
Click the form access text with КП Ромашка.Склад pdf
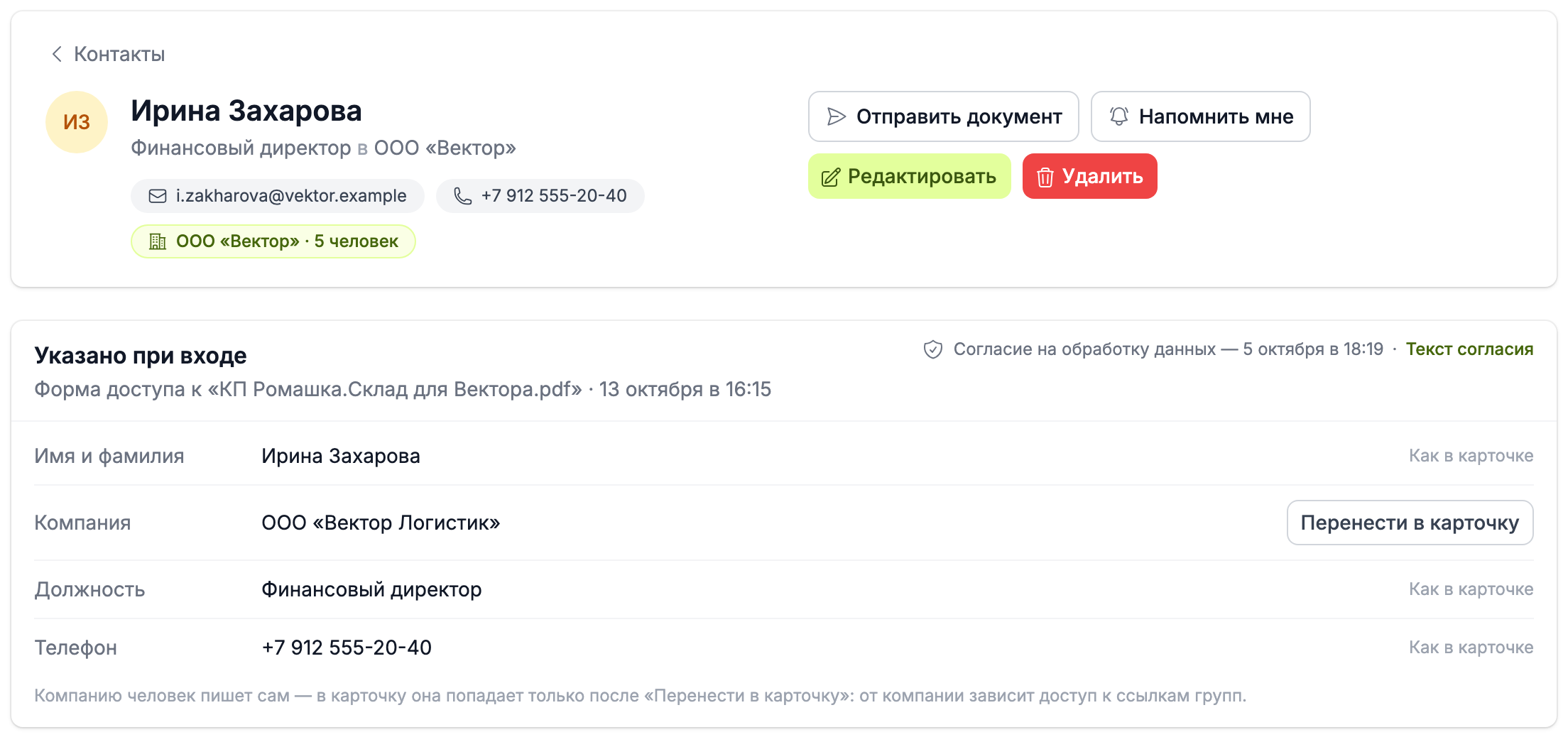[403, 389]
